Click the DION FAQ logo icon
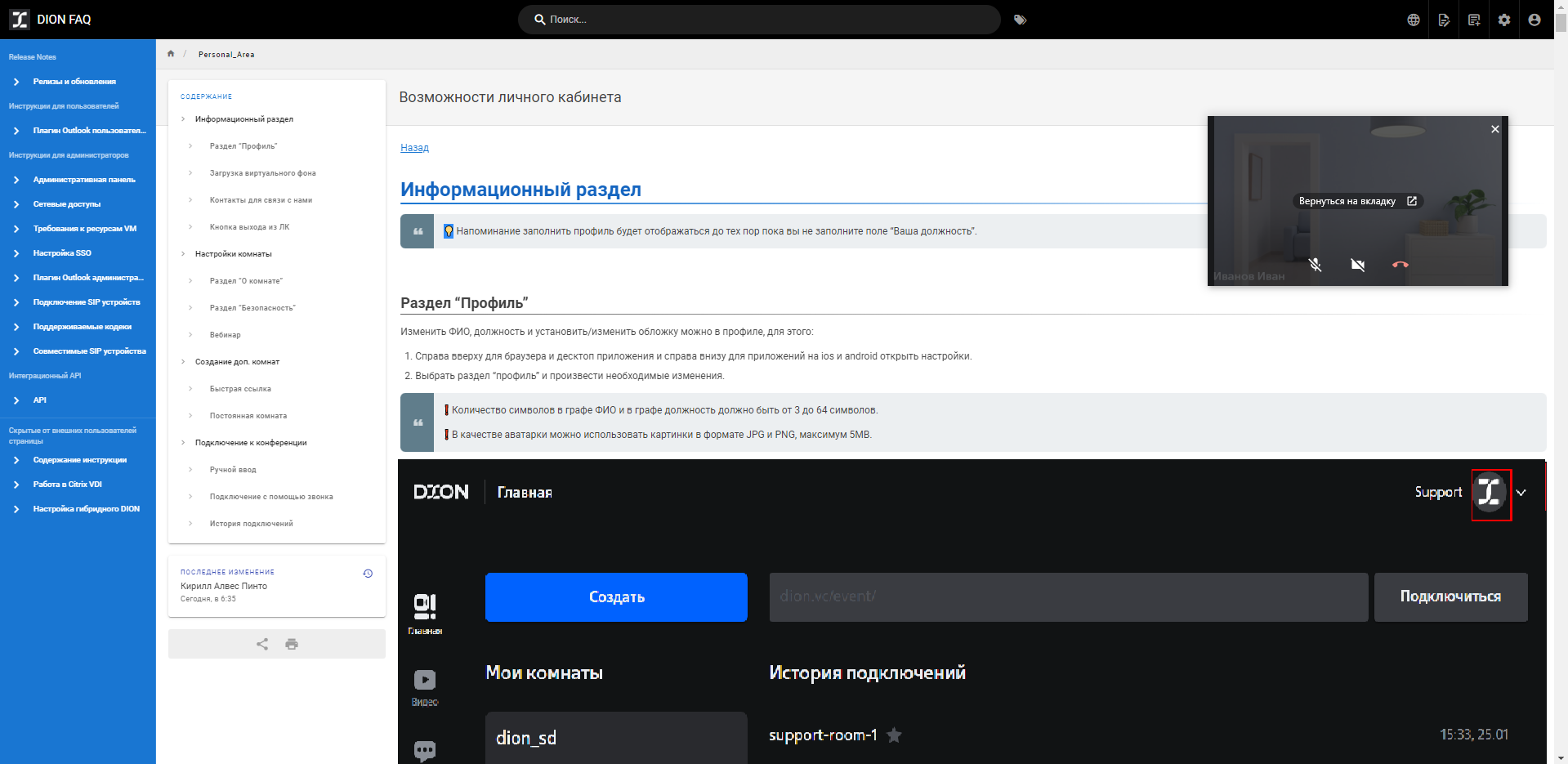 click(x=19, y=19)
